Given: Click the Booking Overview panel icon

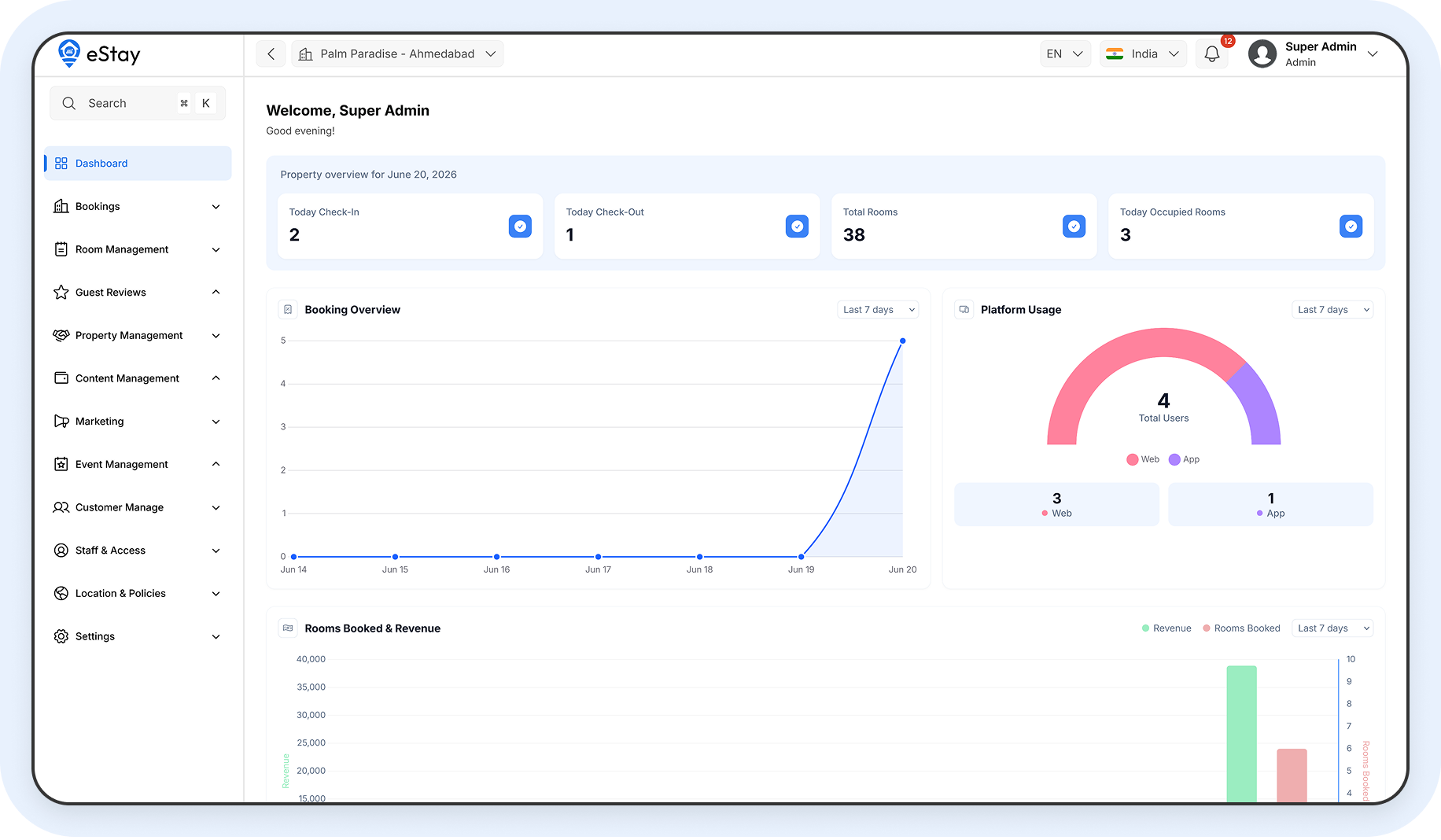Looking at the screenshot, I should [x=288, y=310].
